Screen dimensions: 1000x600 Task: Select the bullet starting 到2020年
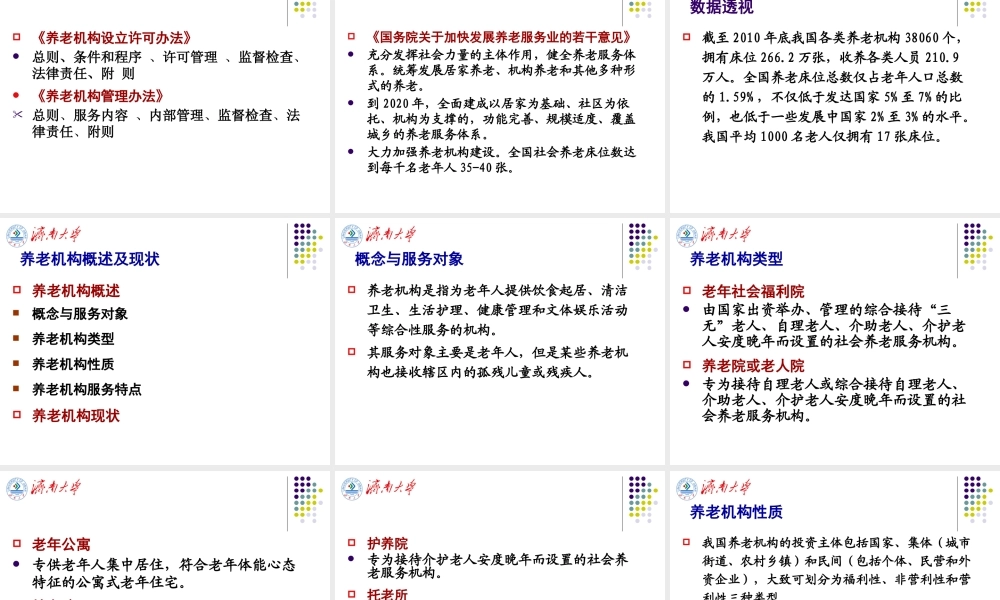(x=501, y=119)
